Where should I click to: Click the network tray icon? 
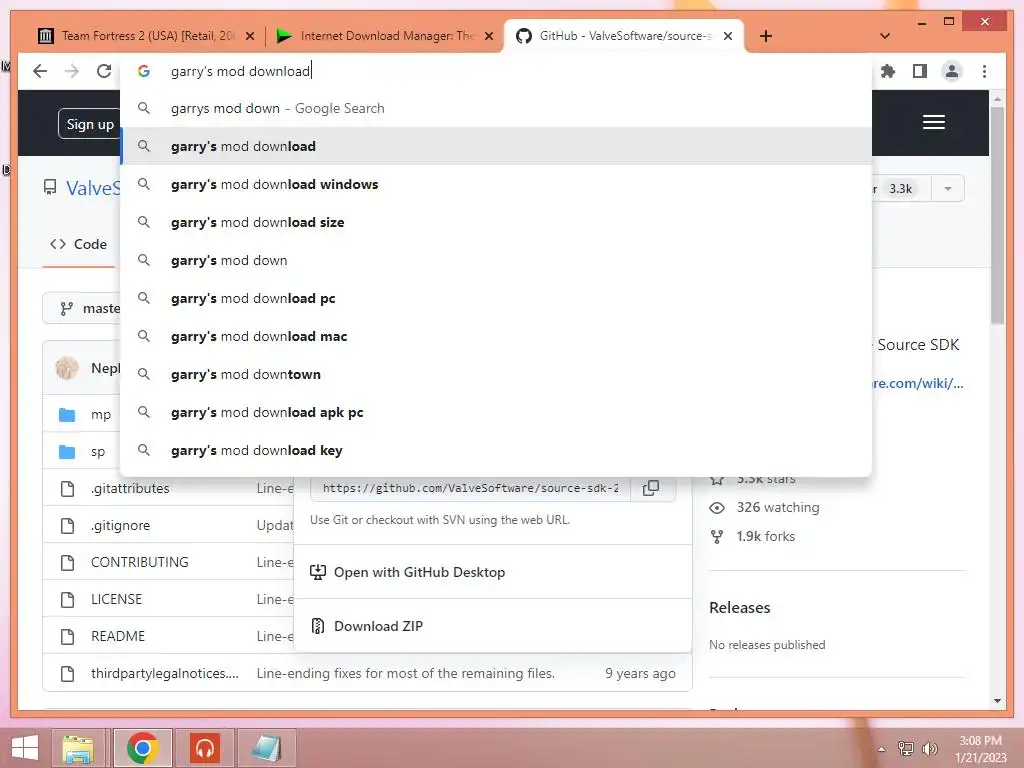pyautogui.click(x=906, y=748)
